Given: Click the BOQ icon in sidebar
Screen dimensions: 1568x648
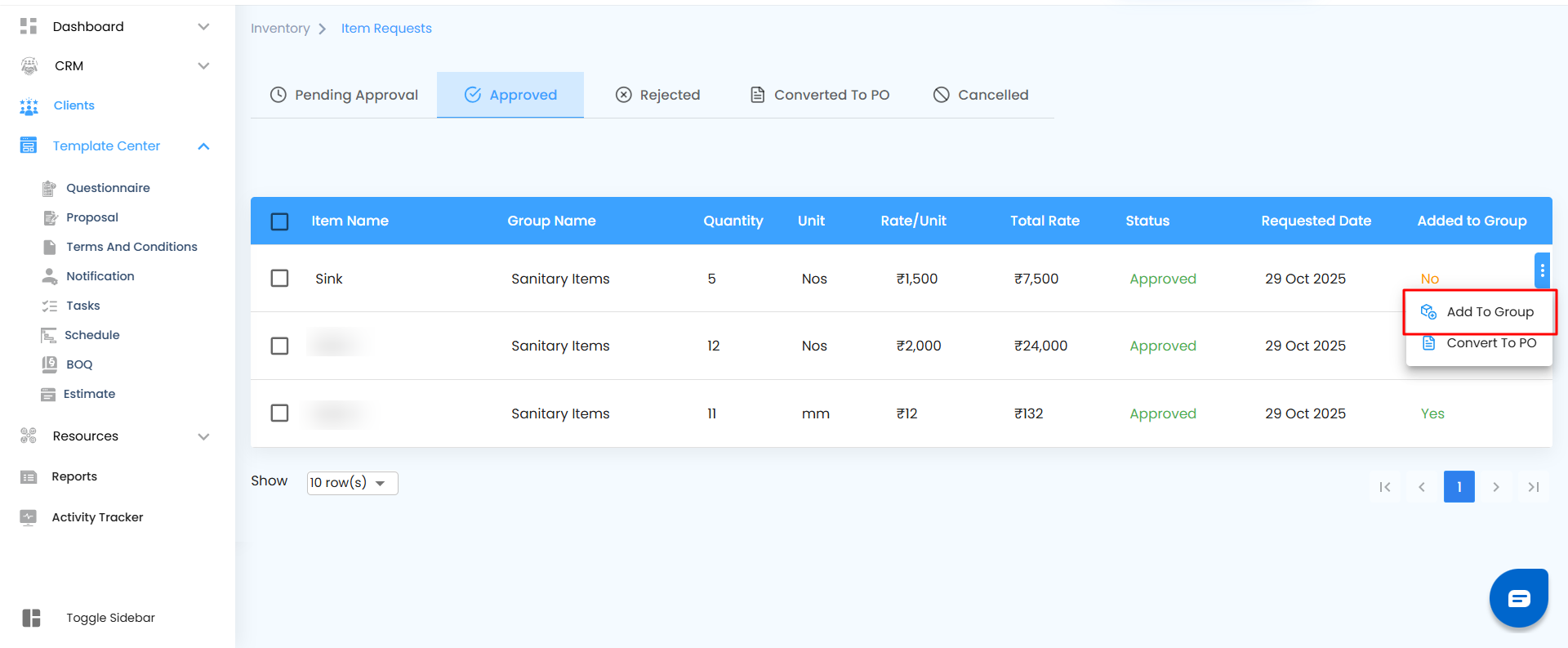Looking at the screenshot, I should [x=49, y=364].
